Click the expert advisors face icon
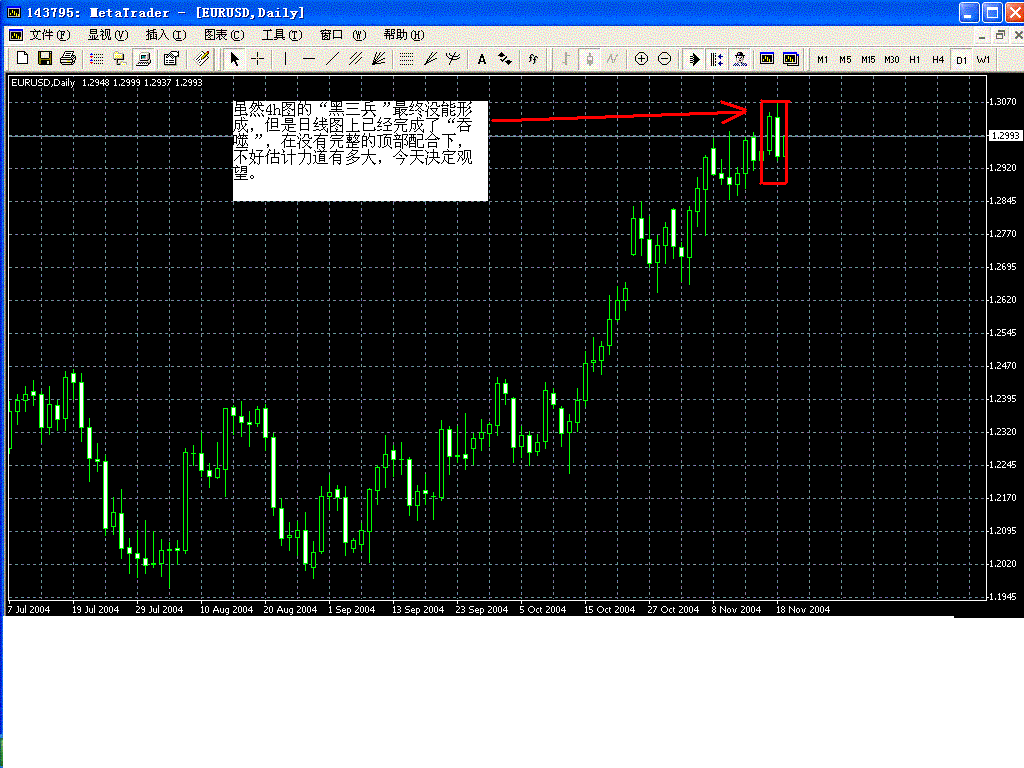The width and height of the screenshot is (1024, 768). (740, 59)
